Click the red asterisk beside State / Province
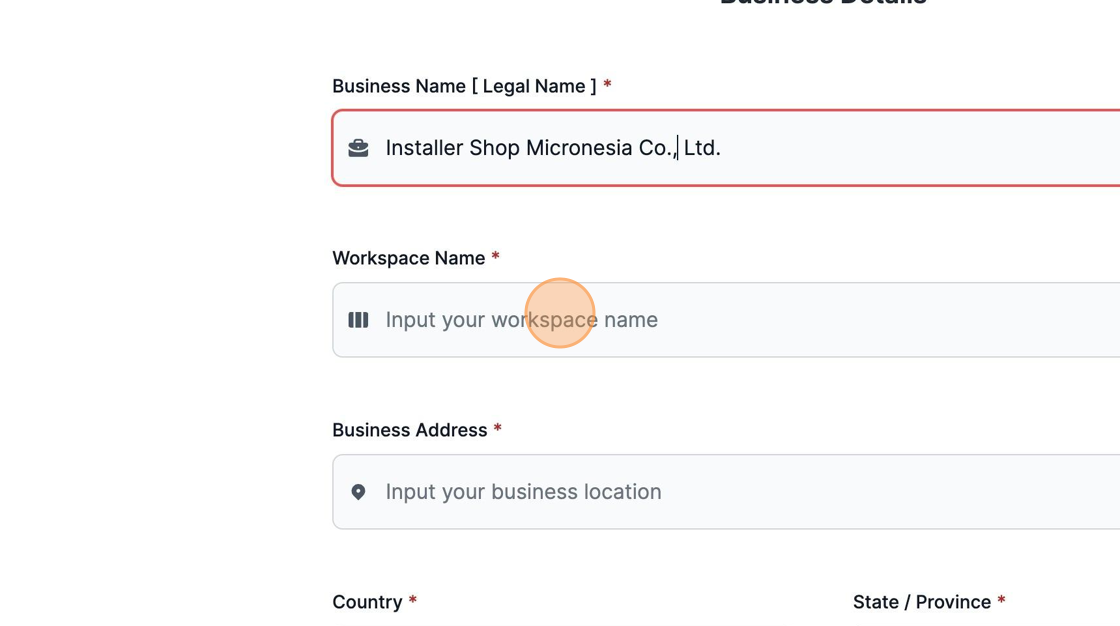1120x626 pixels. tap(1001, 600)
